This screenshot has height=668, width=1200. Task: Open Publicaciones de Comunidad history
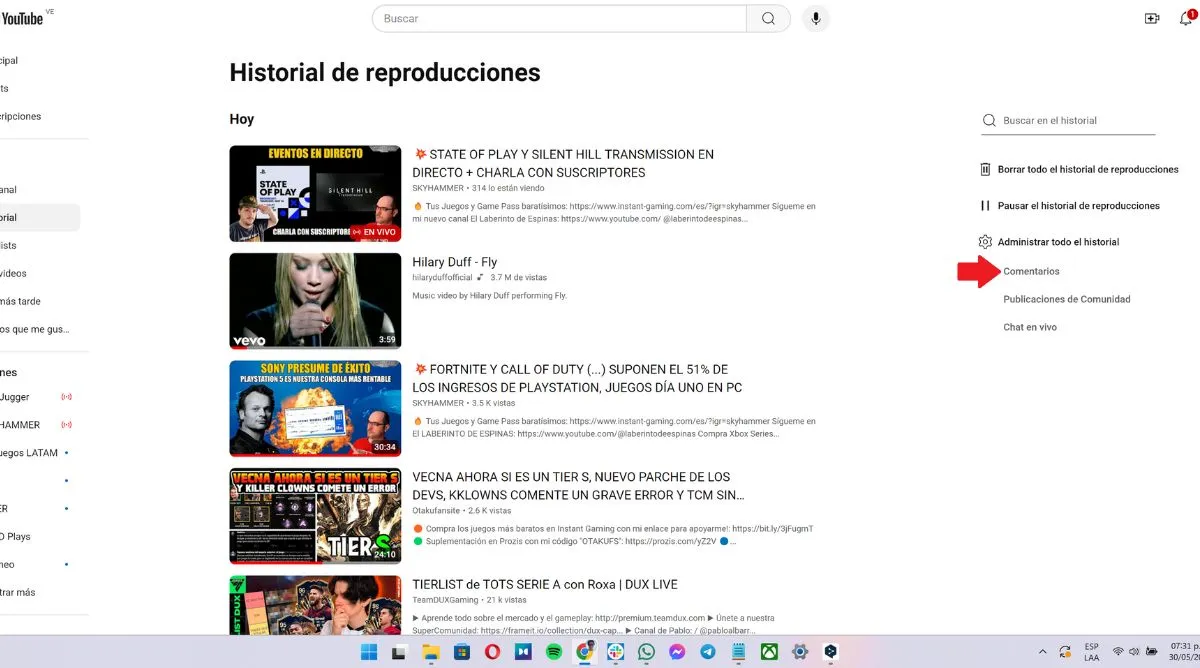pos(1066,298)
